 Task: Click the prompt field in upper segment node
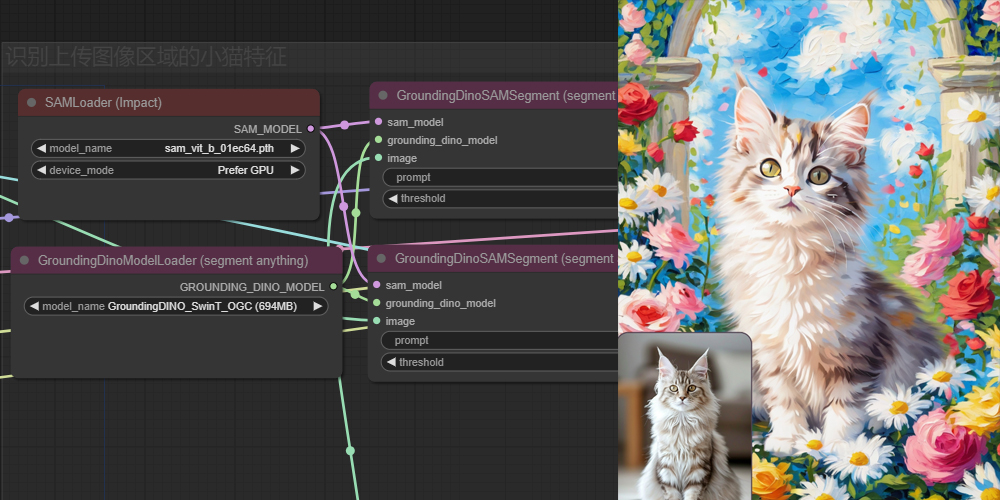(x=500, y=177)
